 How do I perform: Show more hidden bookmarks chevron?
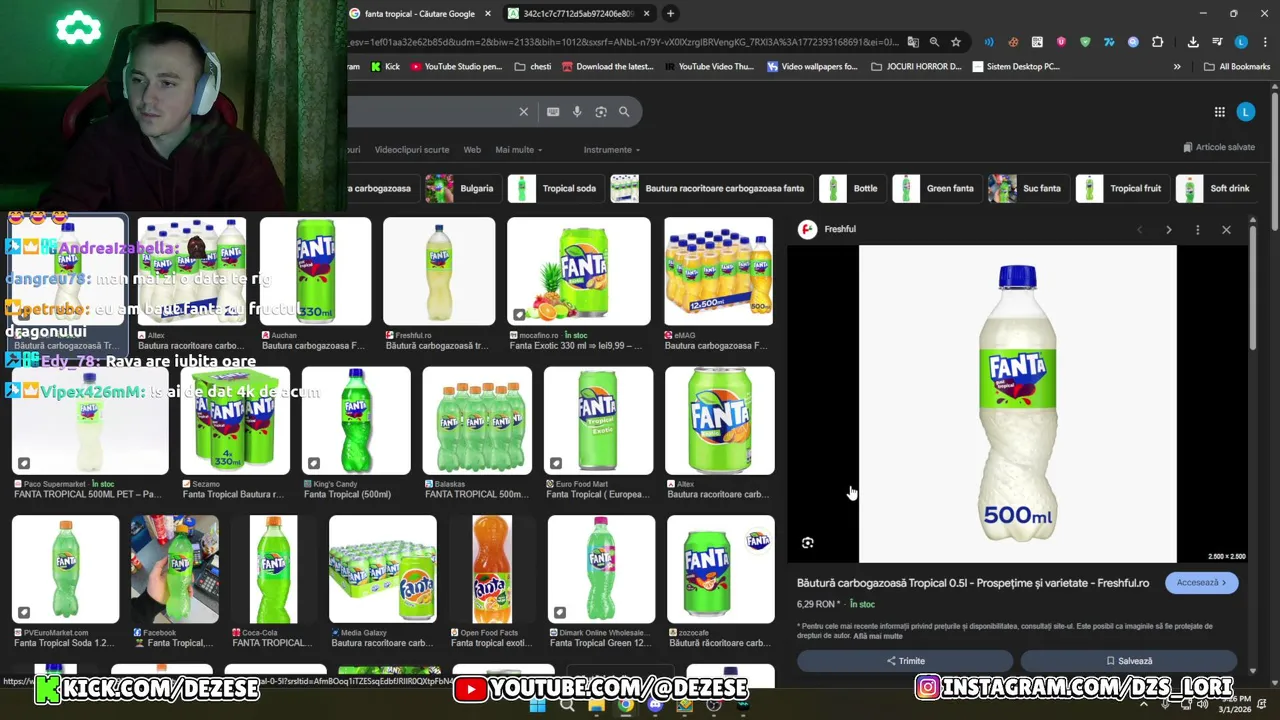(1177, 67)
